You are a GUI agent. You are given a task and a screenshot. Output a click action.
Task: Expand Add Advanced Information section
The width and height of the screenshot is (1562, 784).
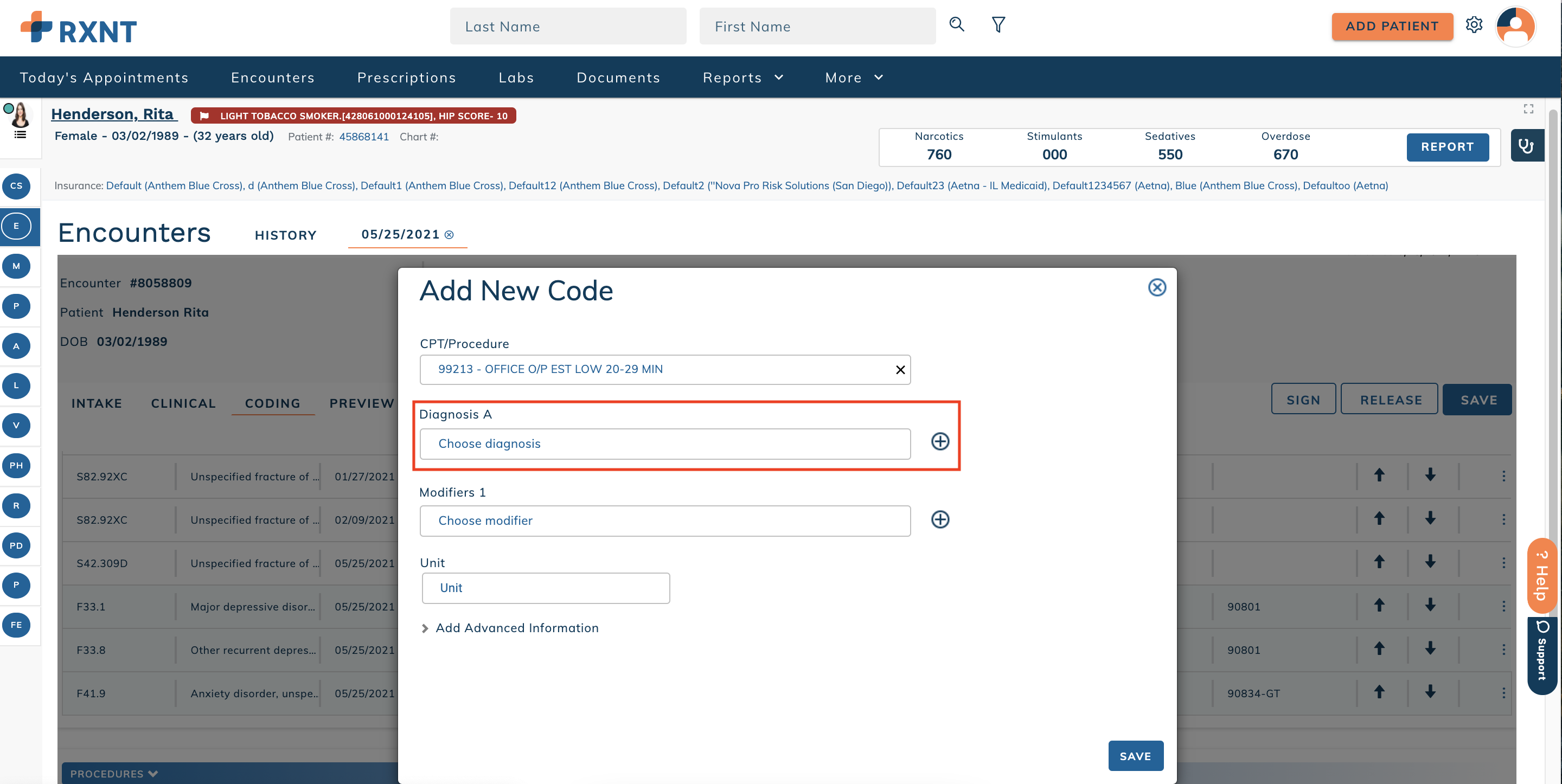[509, 628]
